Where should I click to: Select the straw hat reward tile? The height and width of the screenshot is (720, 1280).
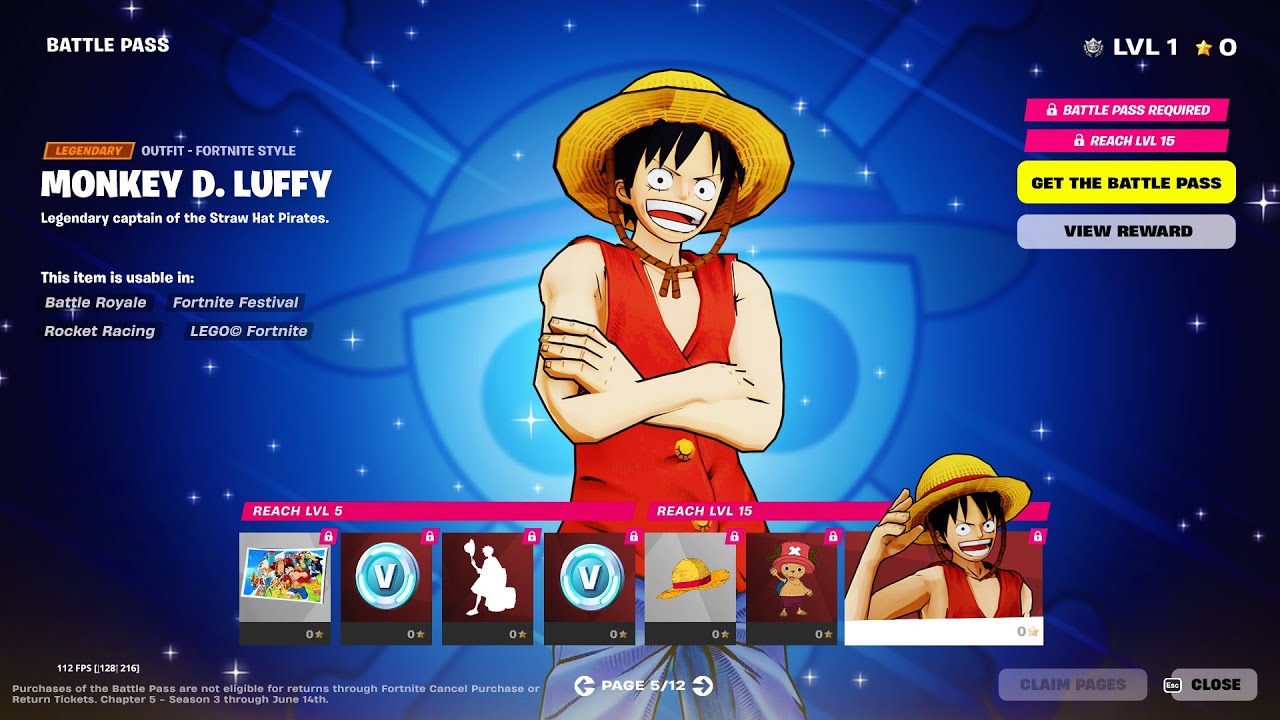point(691,588)
